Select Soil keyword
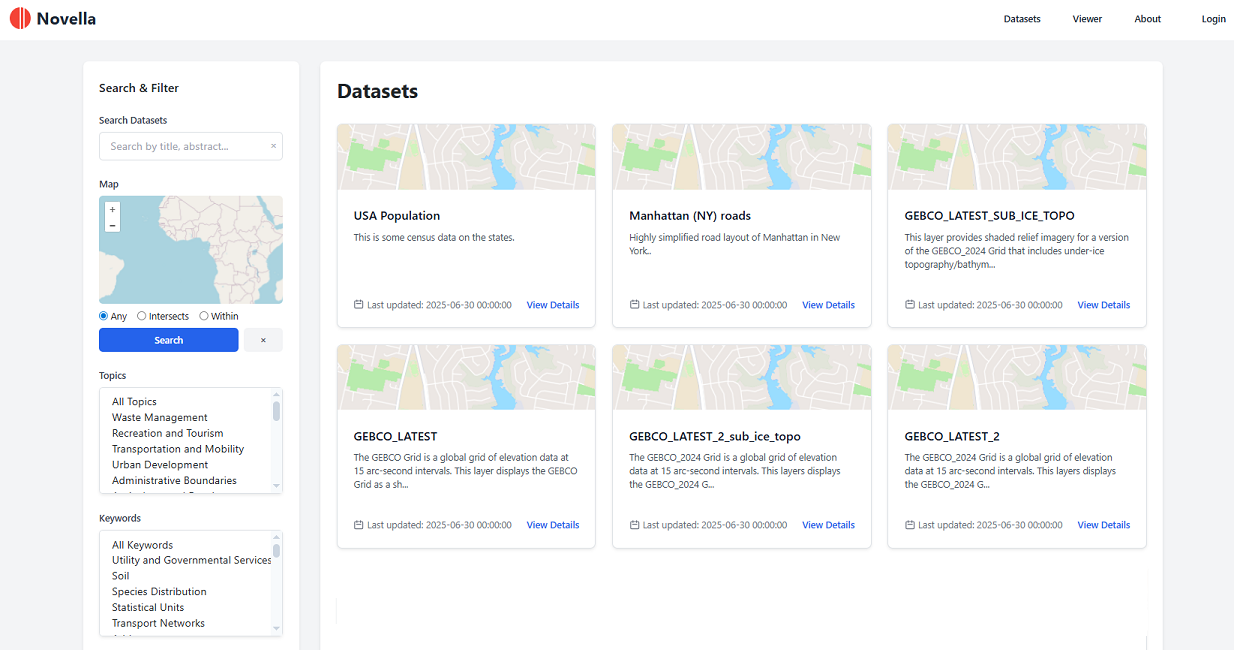Viewport: 1234px width, 650px height. click(120, 576)
